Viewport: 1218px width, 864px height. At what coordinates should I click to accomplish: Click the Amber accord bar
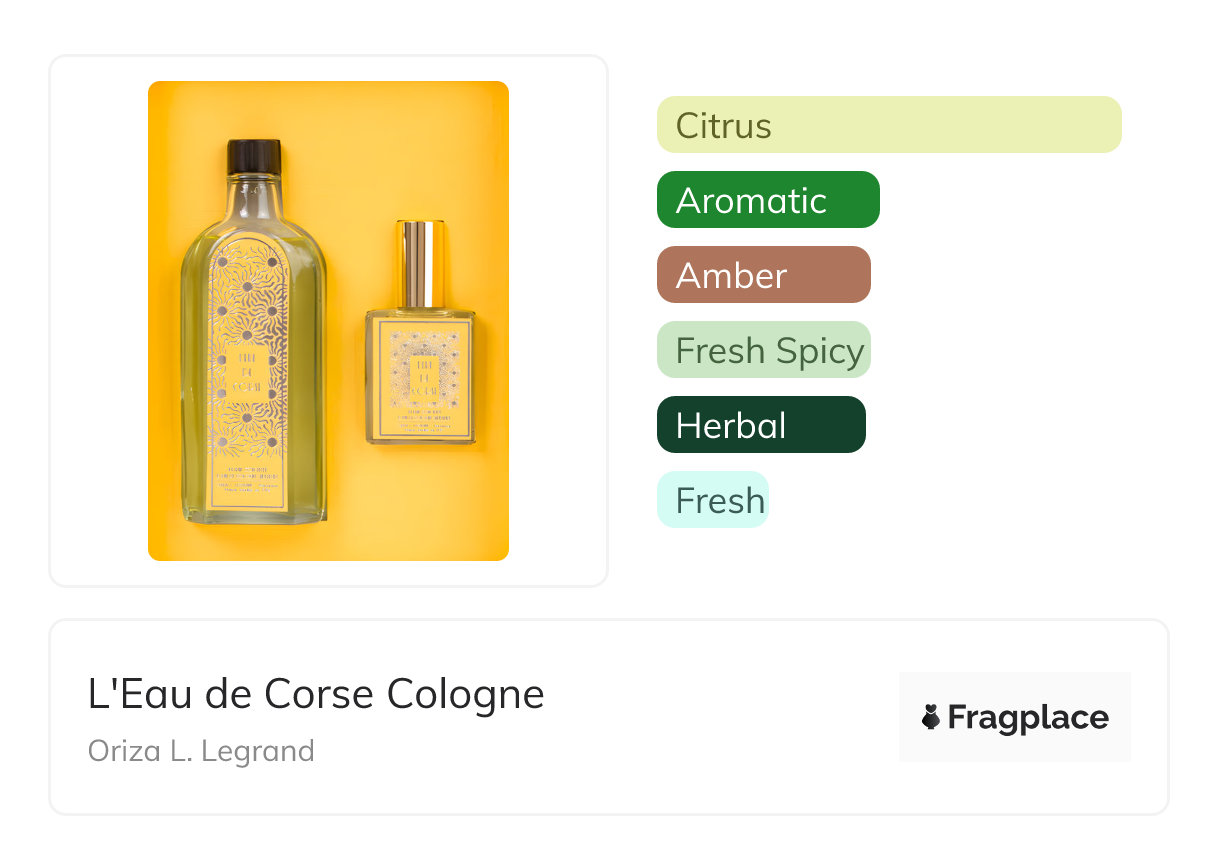[763, 275]
